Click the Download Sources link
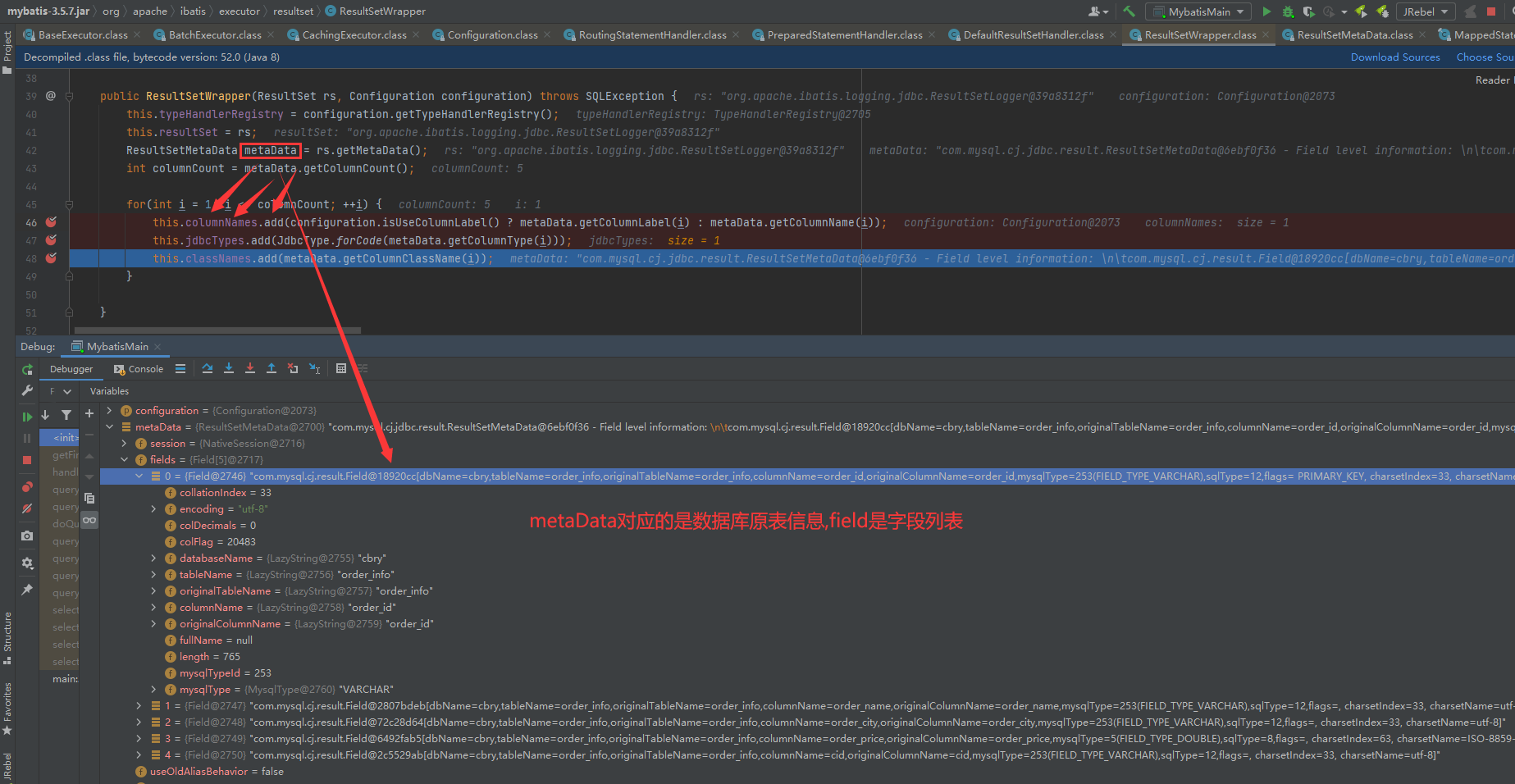Image resolution: width=1515 pixels, height=784 pixels. 1395,57
